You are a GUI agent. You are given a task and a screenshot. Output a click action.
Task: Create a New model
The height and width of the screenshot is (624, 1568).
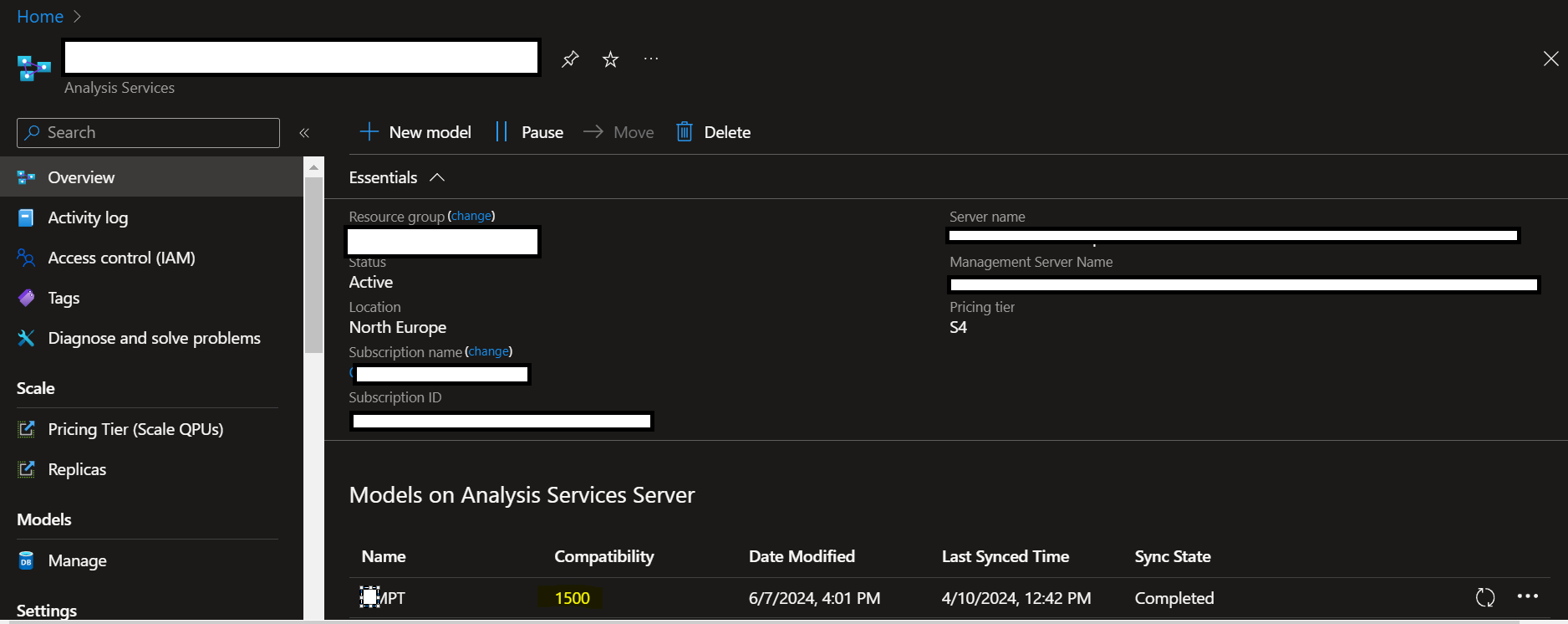(x=415, y=132)
